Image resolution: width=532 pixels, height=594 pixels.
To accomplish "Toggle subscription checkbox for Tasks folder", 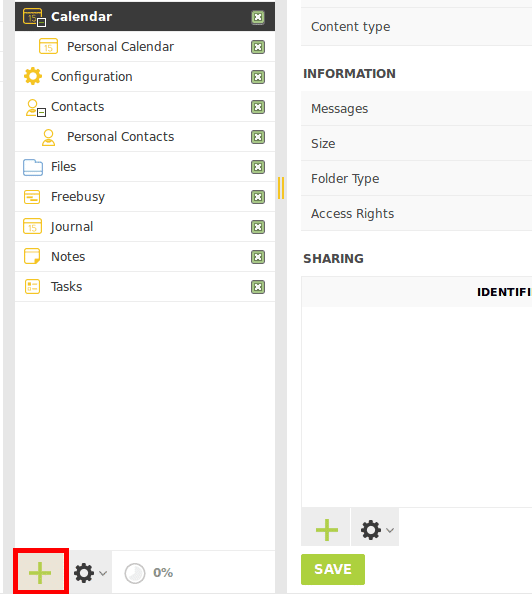I will pyautogui.click(x=258, y=287).
